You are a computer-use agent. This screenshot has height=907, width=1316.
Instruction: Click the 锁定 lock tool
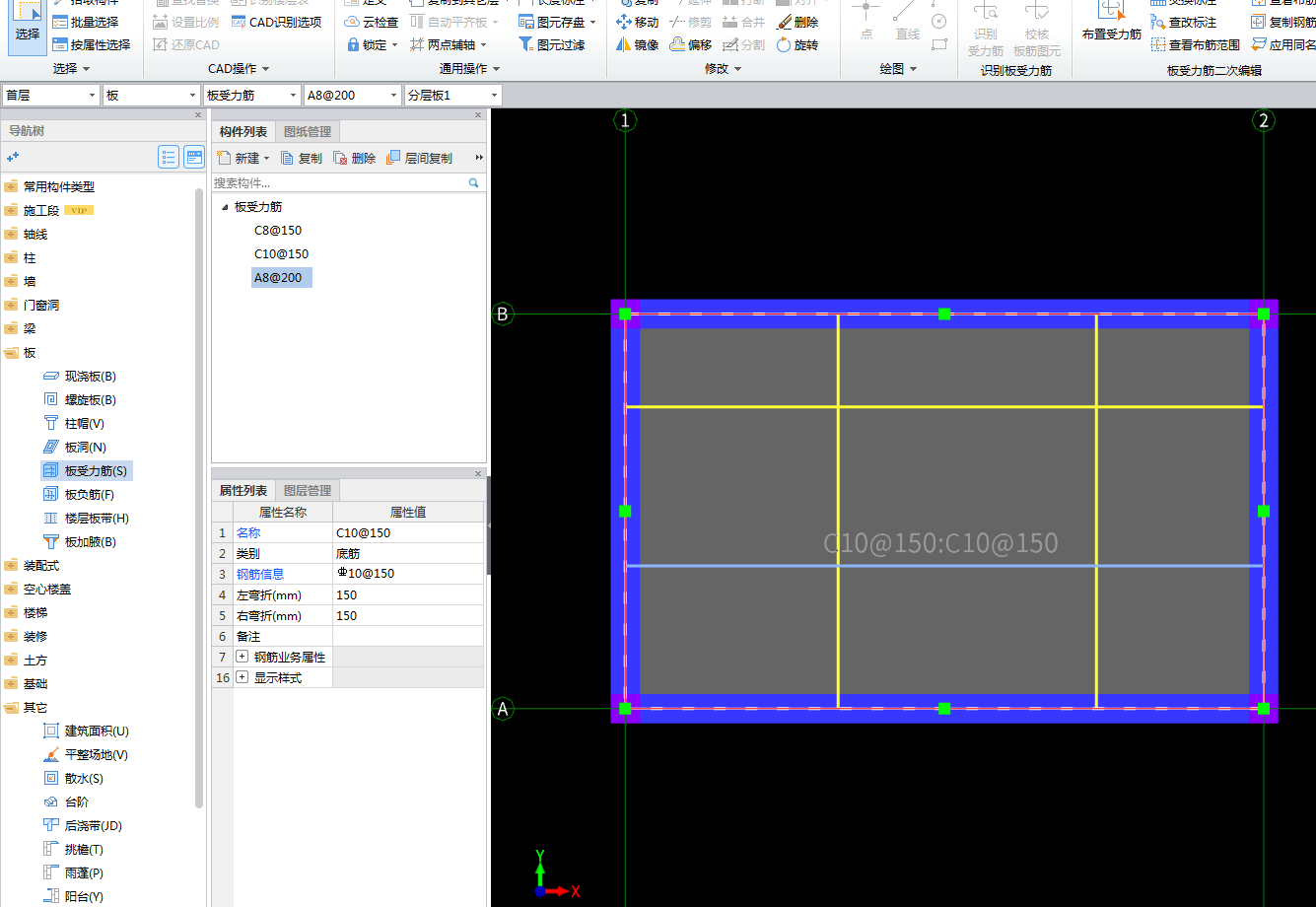[x=372, y=44]
